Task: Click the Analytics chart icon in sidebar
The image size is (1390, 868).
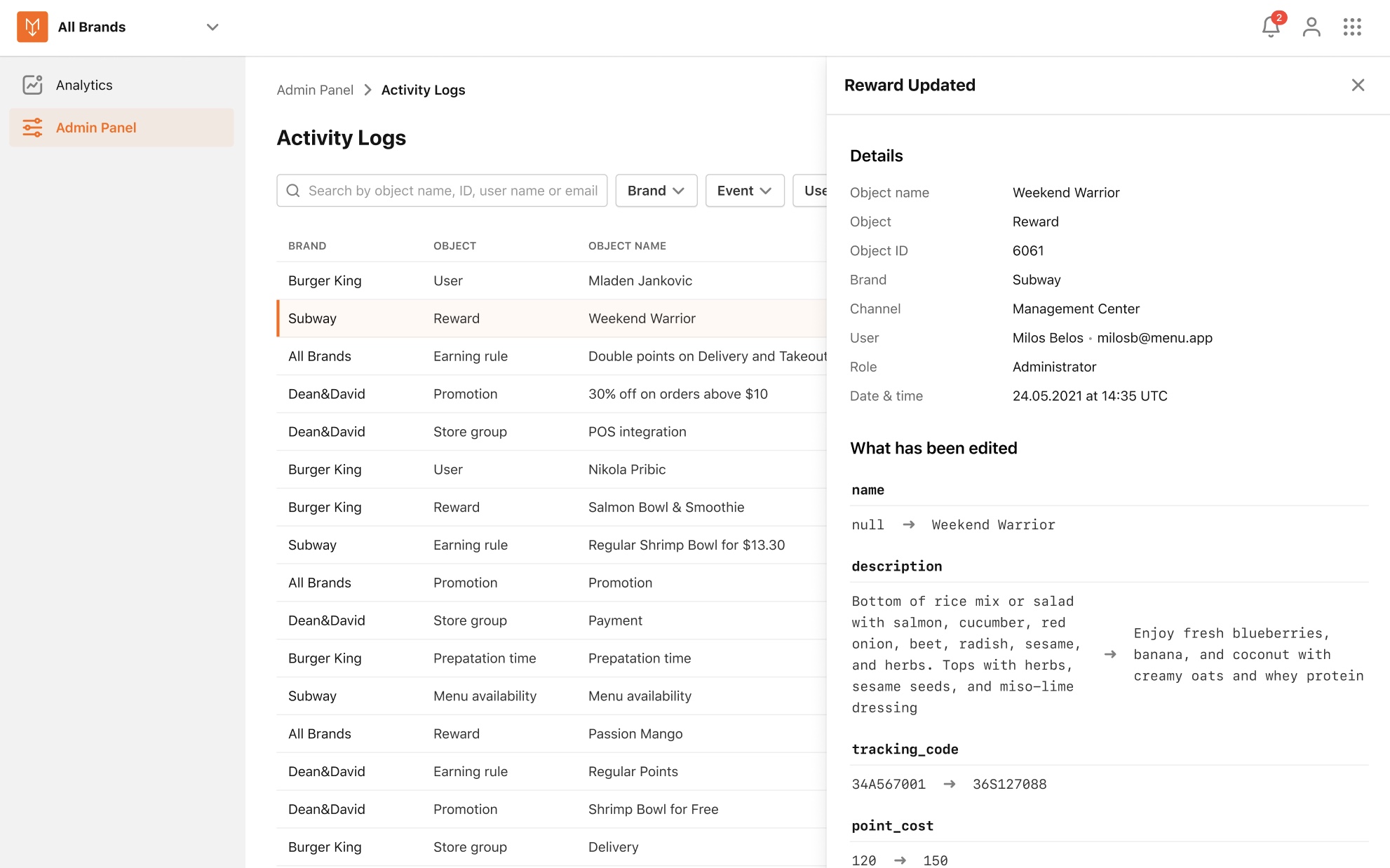Action: click(x=32, y=85)
